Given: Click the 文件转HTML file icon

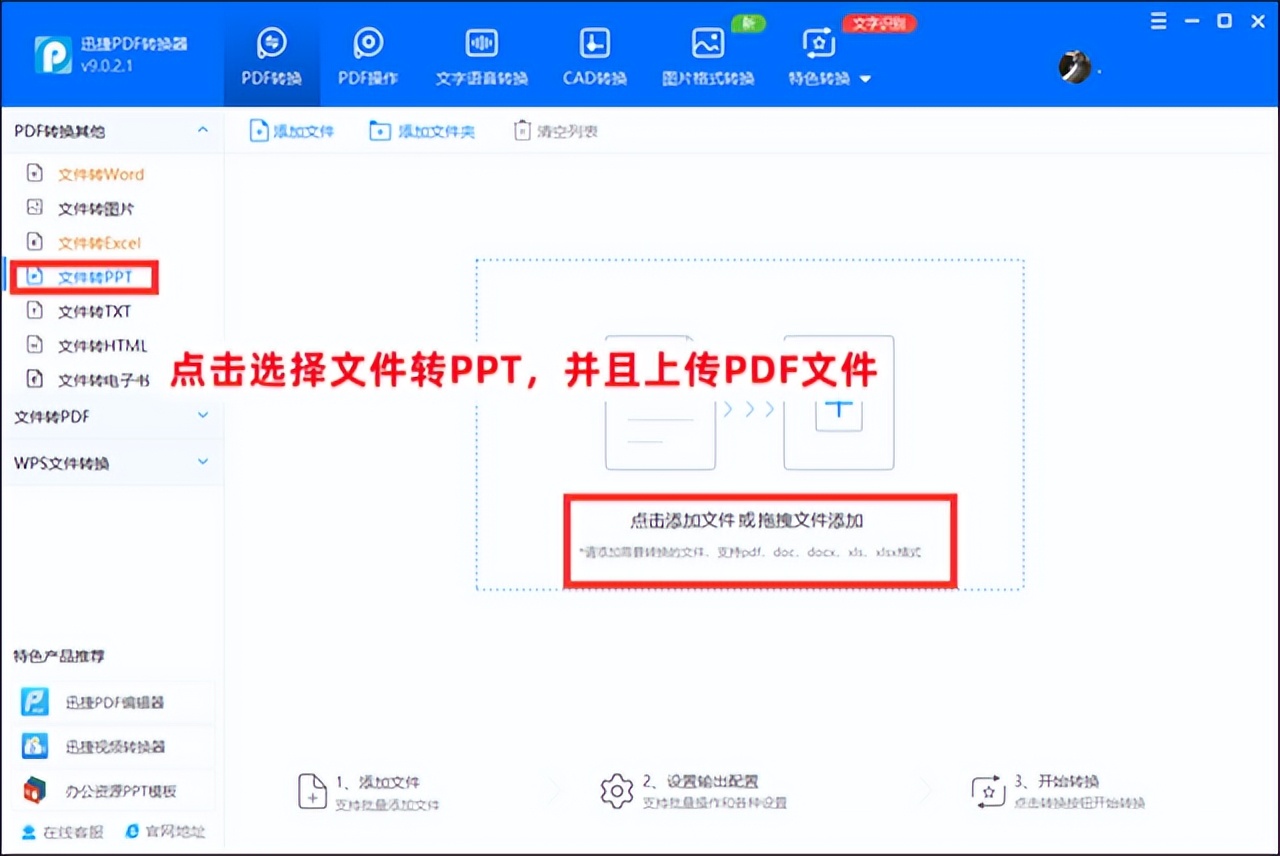Looking at the screenshot, I should pyautogui.click(x=35, y=345).
